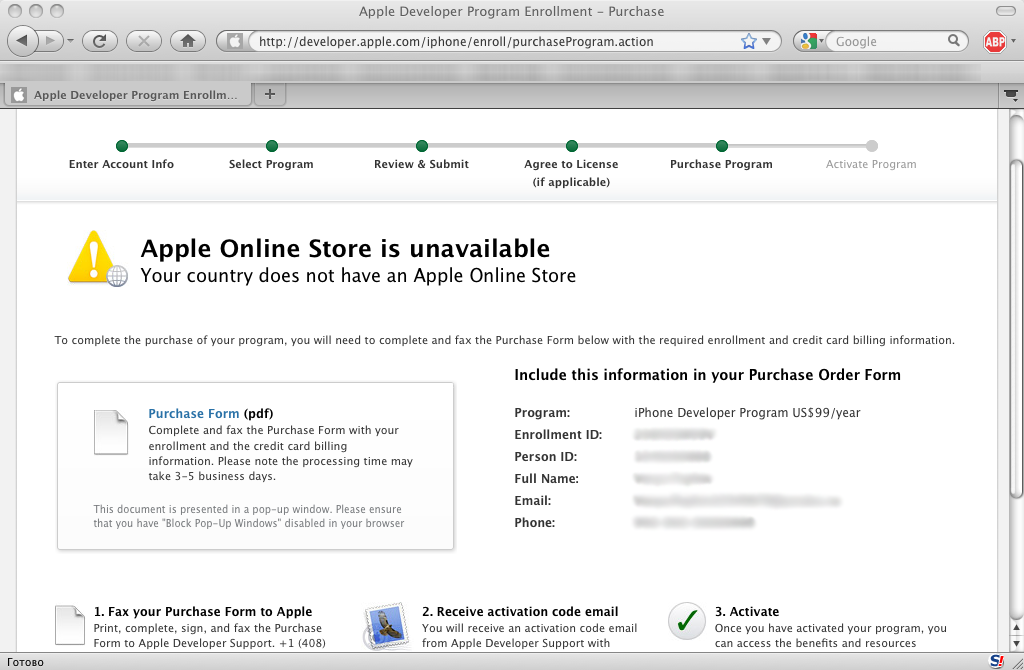Click the Mail stamp icon for activation email

coord(386,626)
